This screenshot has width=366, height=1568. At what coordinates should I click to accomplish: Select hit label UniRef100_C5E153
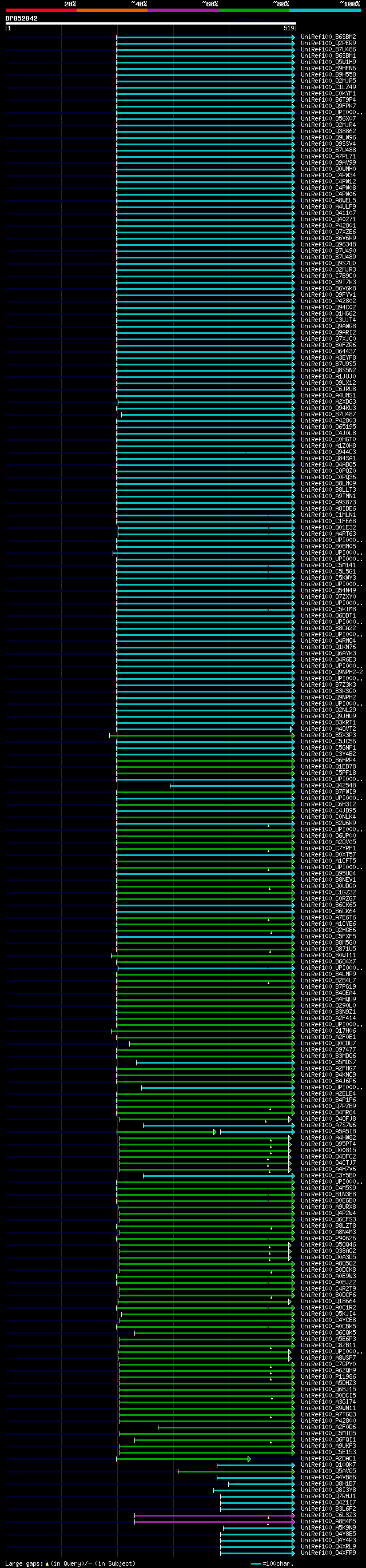[328, 1452]
